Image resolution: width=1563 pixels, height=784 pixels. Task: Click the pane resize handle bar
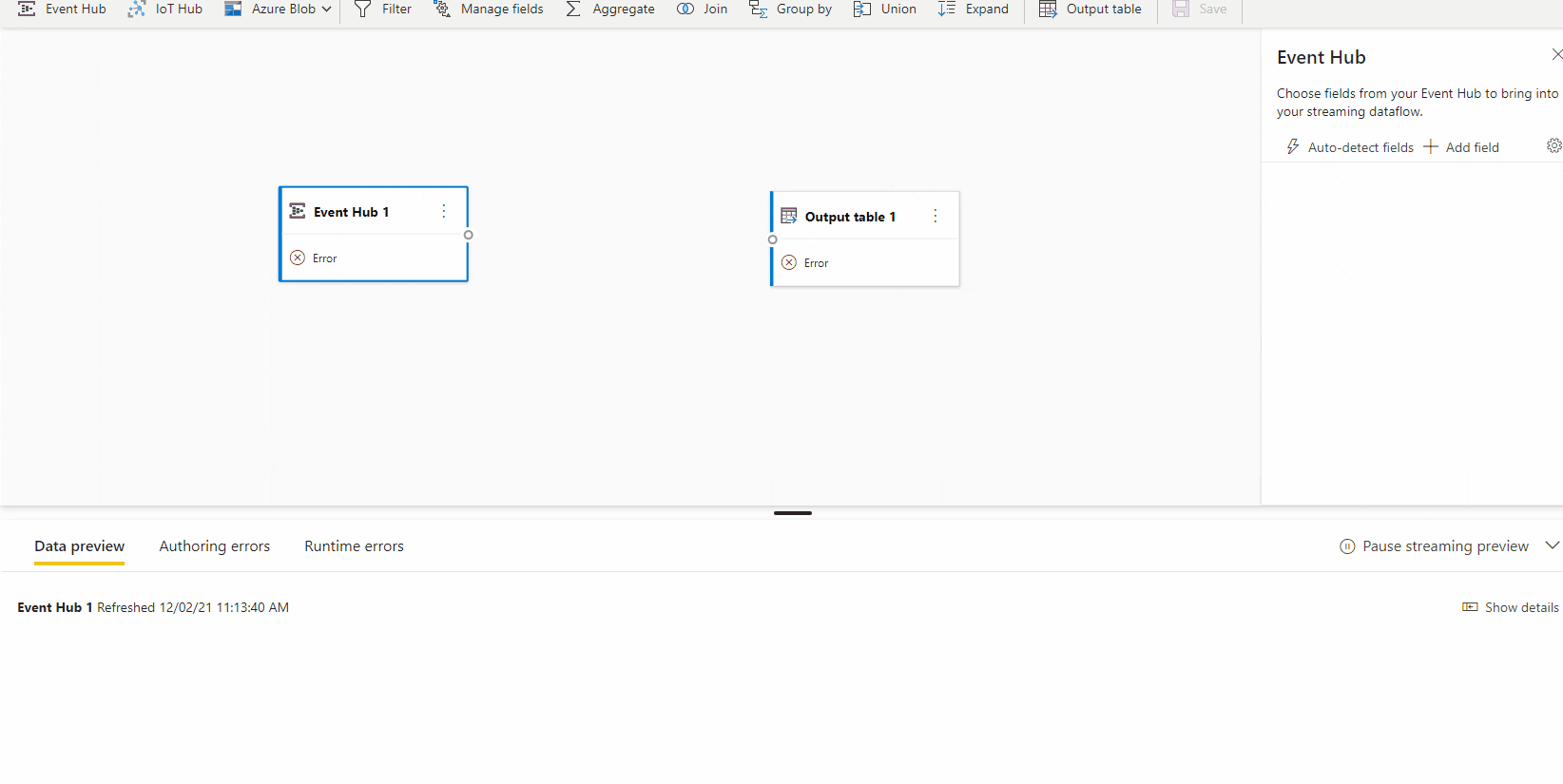(793, 513)
